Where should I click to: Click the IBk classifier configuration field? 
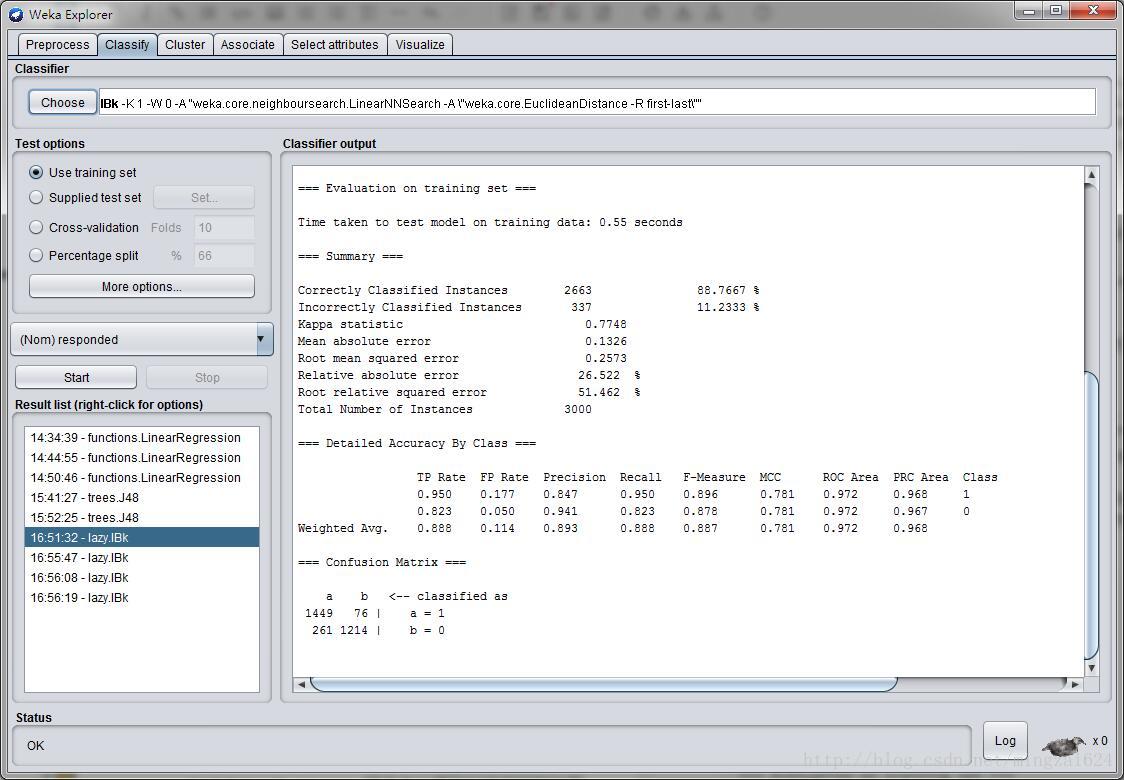click(597, 103)
